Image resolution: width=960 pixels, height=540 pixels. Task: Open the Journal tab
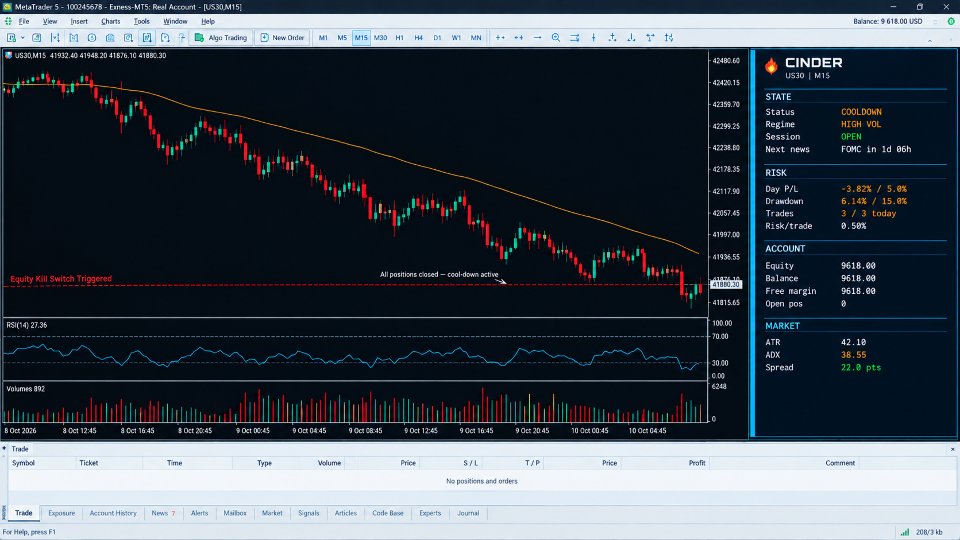[x=468, y=513]
